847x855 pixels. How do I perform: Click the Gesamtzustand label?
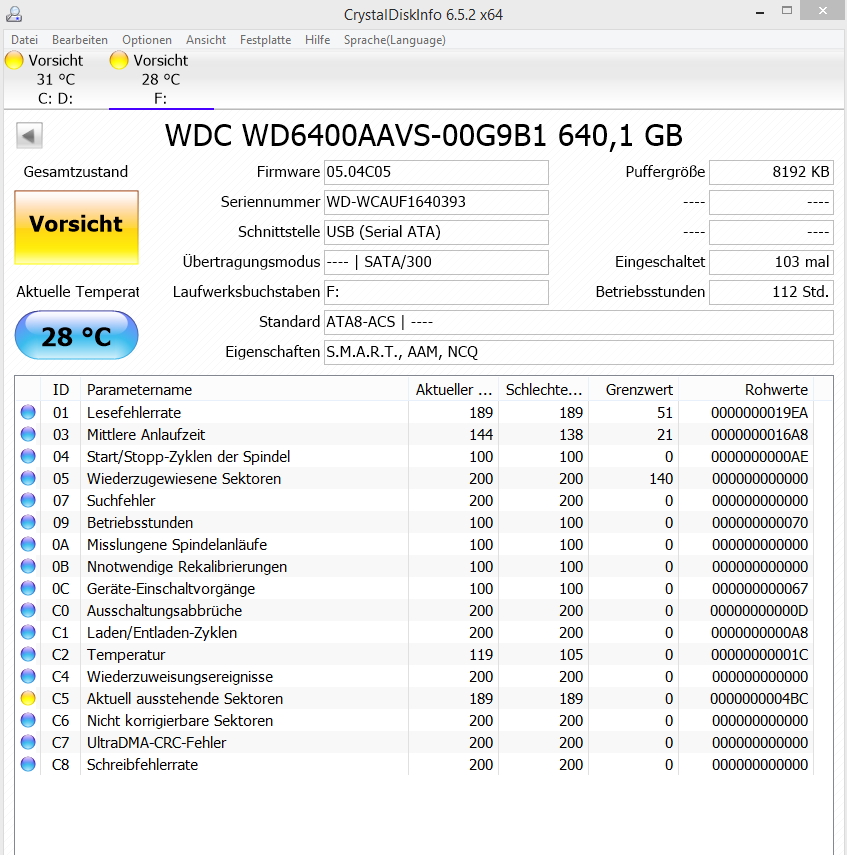[76, 172]
